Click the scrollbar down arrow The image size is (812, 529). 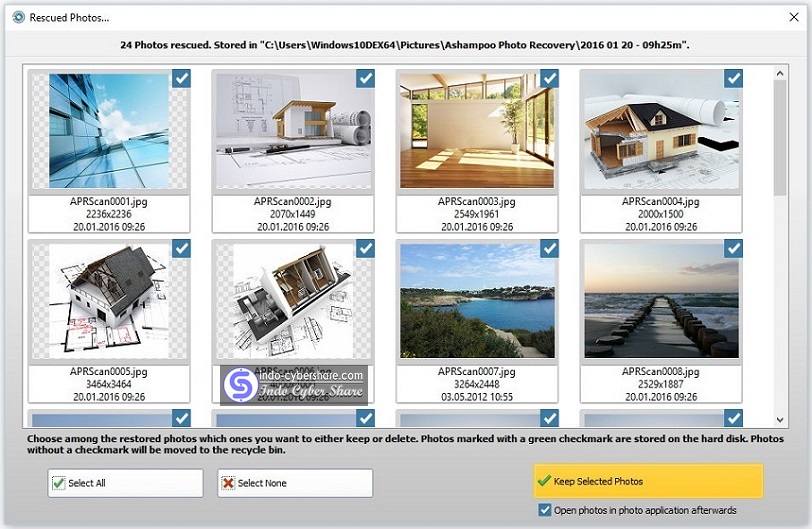pos(780,420)
